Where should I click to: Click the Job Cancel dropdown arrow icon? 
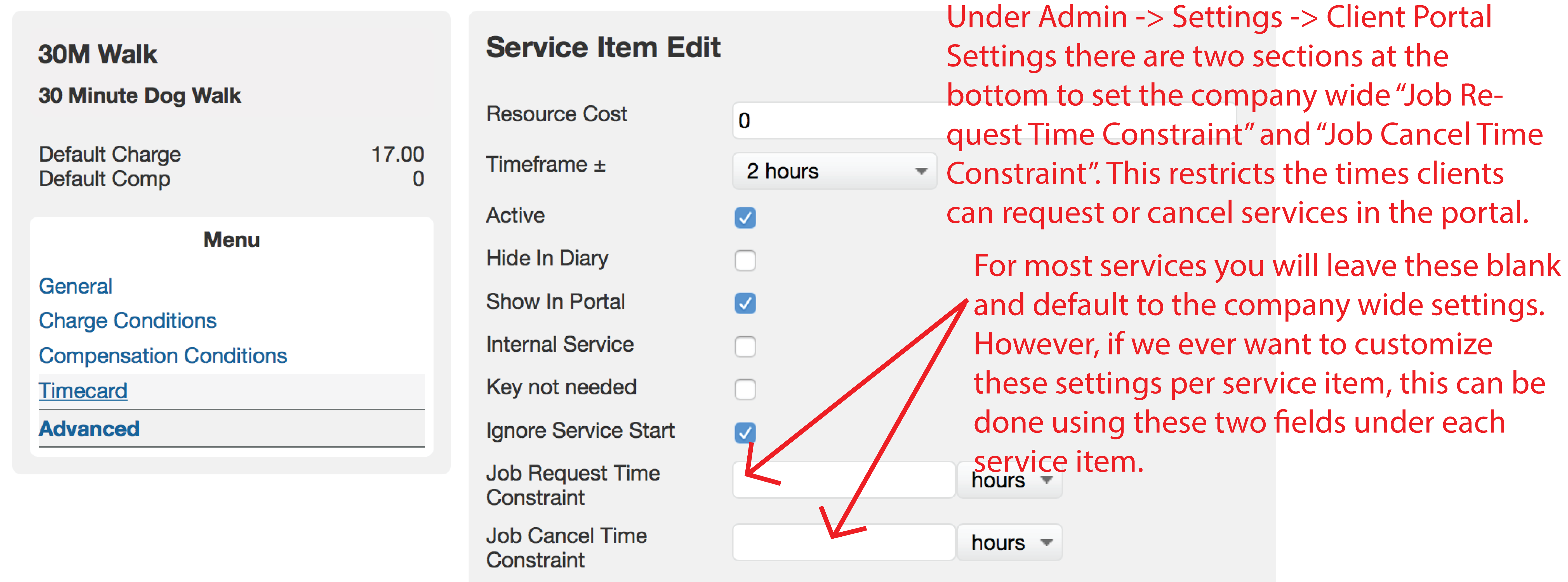click(x=1046, y=543)
